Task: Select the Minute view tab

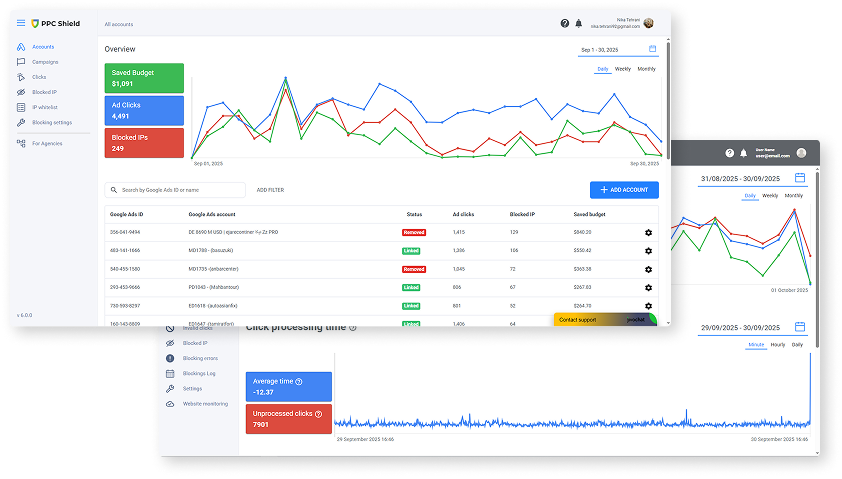Action: pyautogui.click(x=755, y=344)
